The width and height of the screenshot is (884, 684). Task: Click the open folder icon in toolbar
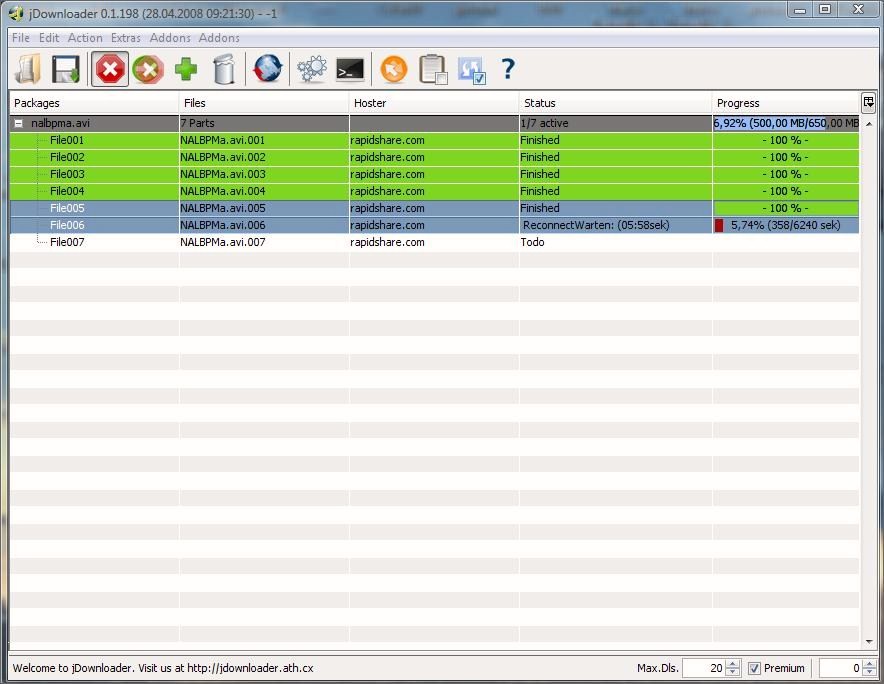point(29,69)
